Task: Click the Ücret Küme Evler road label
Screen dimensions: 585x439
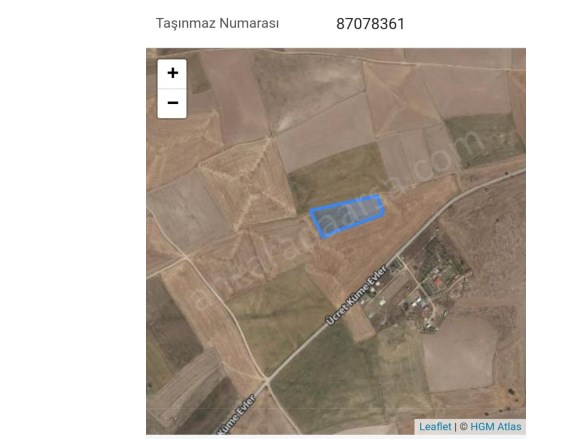Action: coord(356,295)
